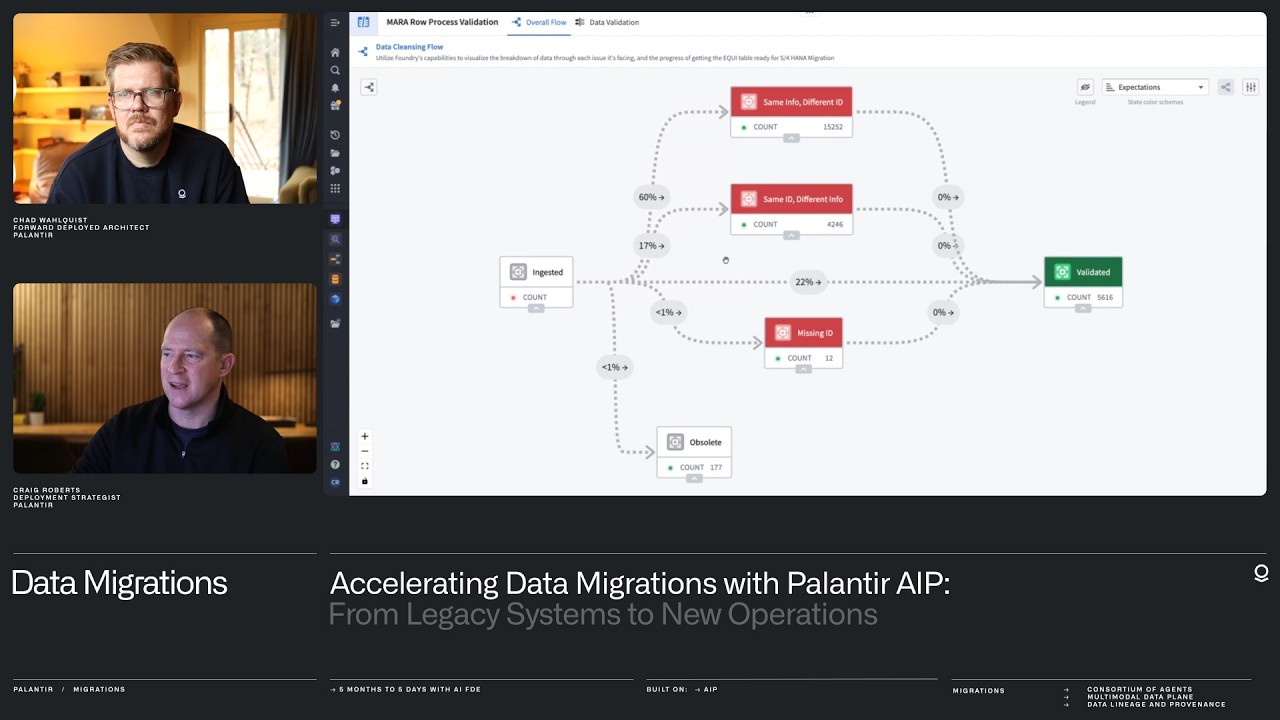Image resolution: width=1280 pixels, height=720 pixels.
Task: Zoom out with the minus button
Action: point(365,451)
